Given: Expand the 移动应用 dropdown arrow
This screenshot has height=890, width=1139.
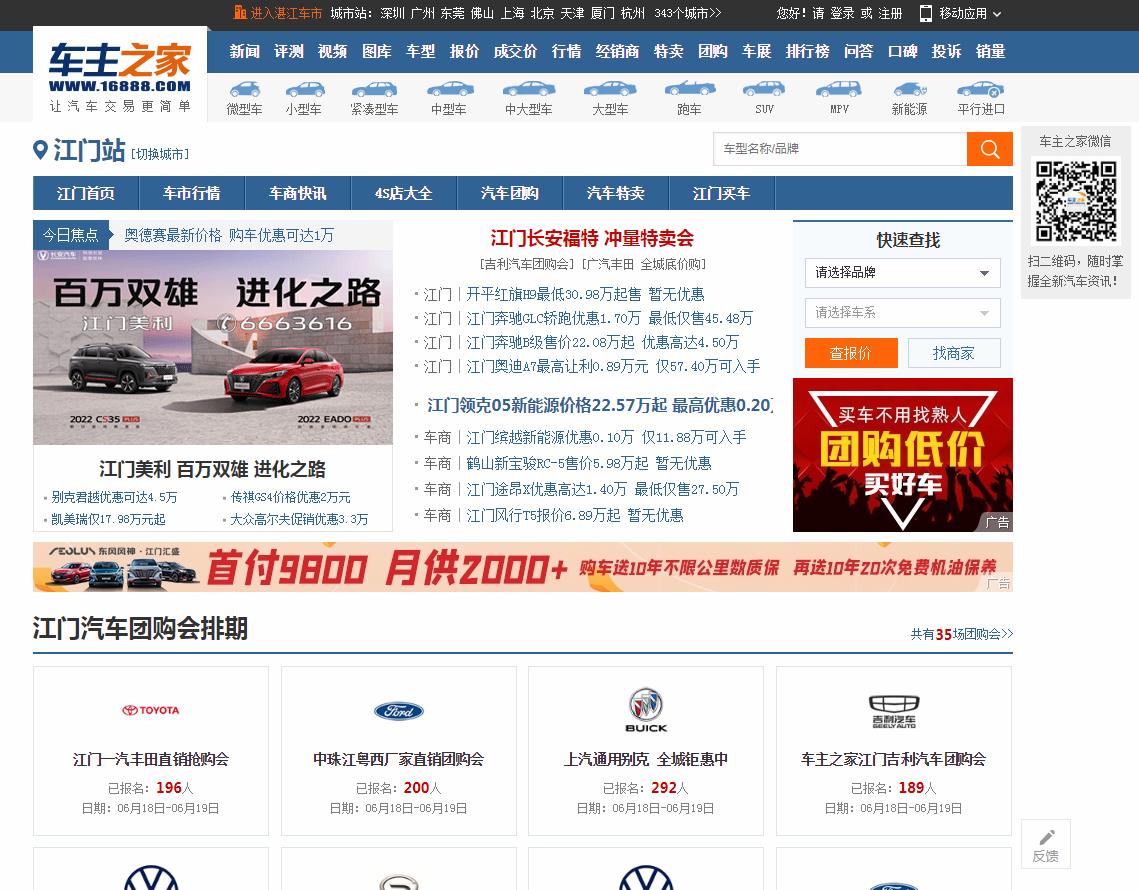Looking at the screenshot, I should pyautogui.click(x=997, y=14).
